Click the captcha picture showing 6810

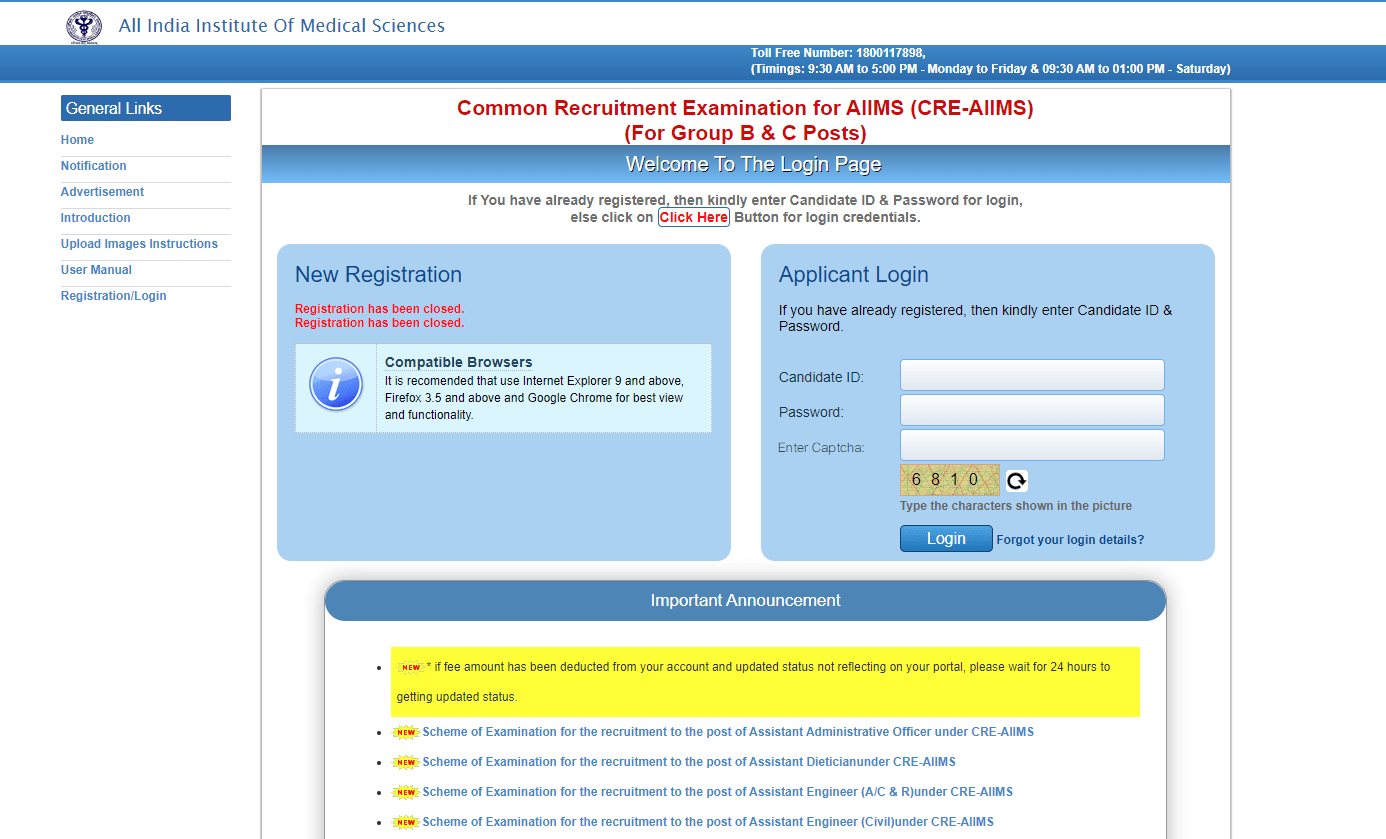coord(949,480)
